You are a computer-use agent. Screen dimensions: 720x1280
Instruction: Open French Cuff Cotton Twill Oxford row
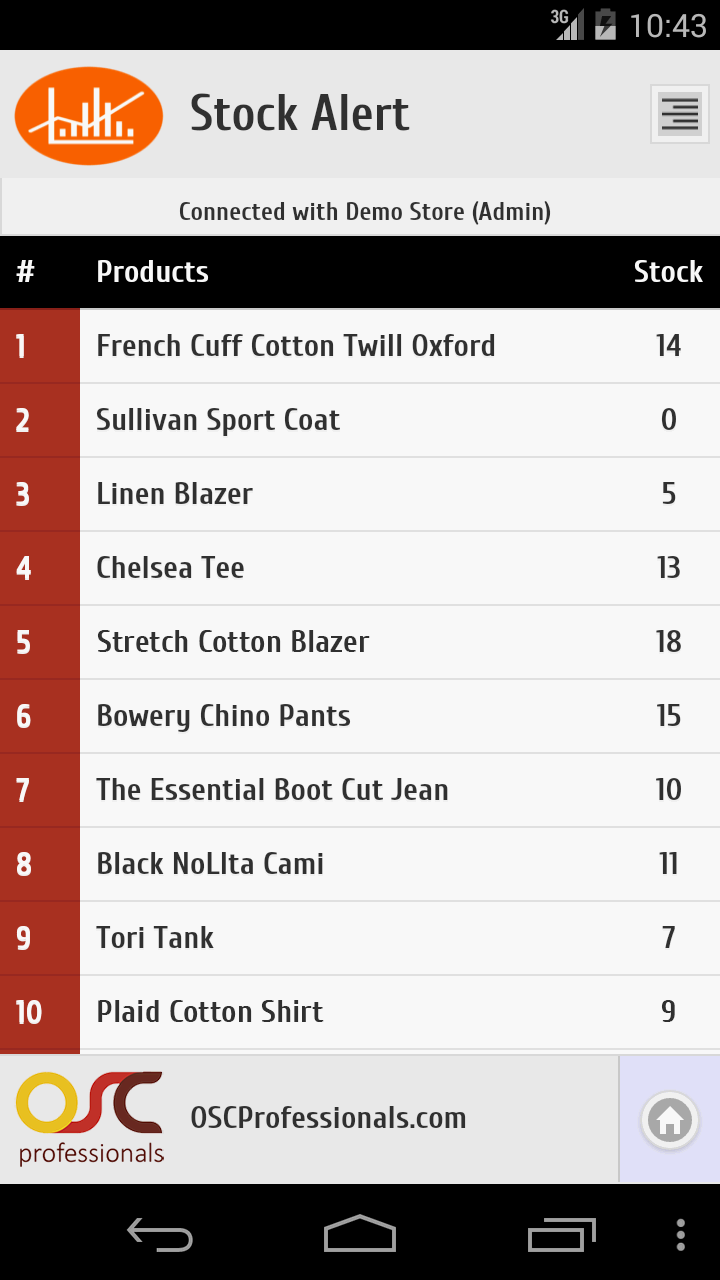[x=360, y=346]
